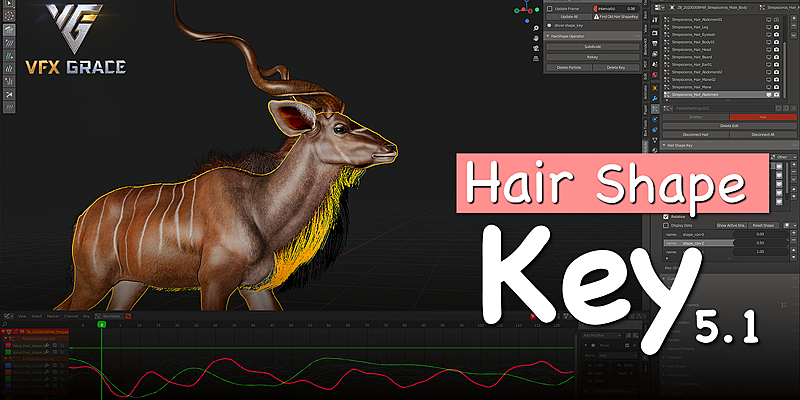This screenshot has width=800, height=400.
Task: Toggle render visibility for Strepsiceros_Hair_Mane
Action: 777,87
